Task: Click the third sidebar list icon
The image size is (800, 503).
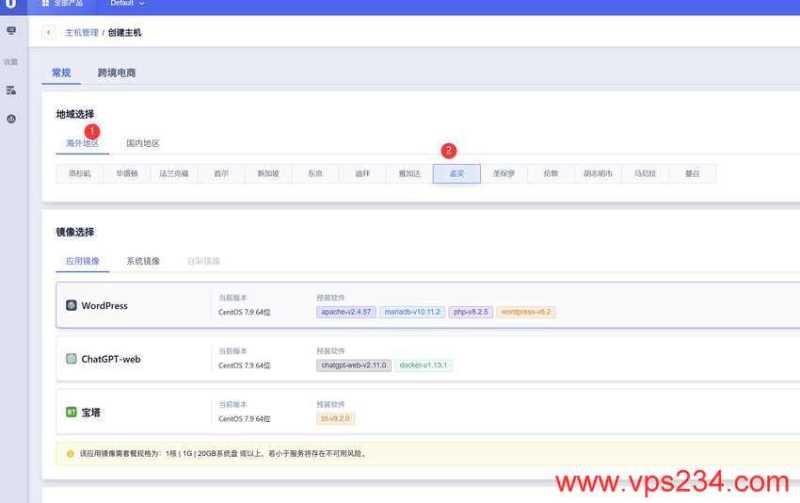Action: pyautogui.click(x=11, y=90)
